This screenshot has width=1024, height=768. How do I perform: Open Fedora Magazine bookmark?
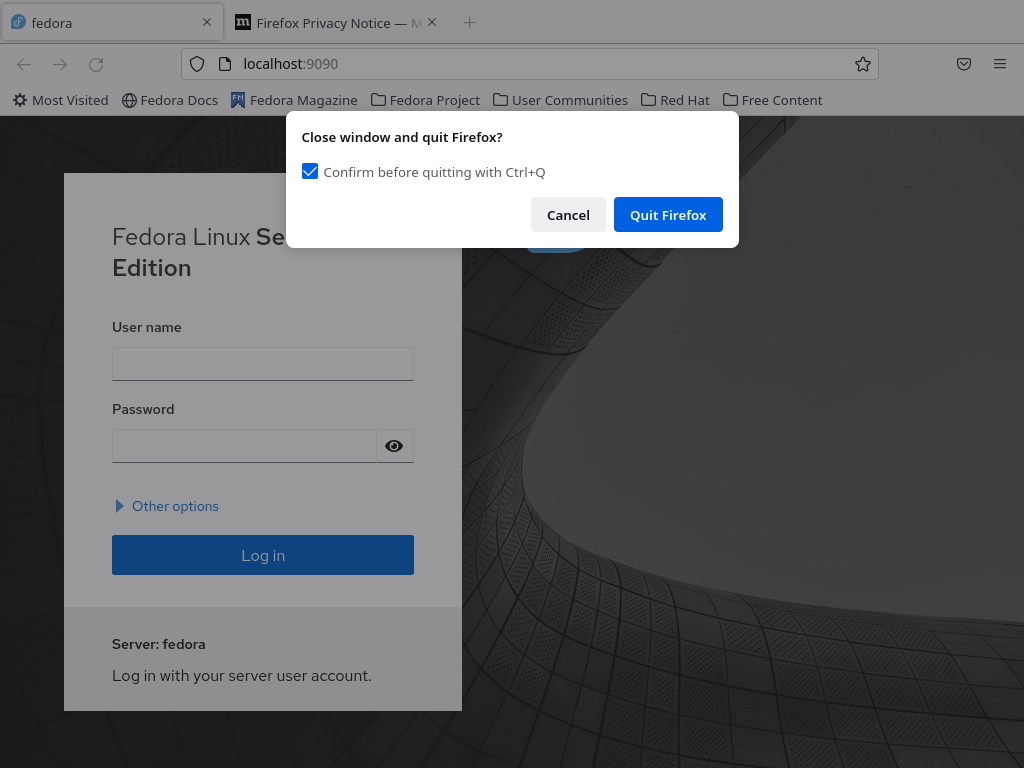point(294,100)
